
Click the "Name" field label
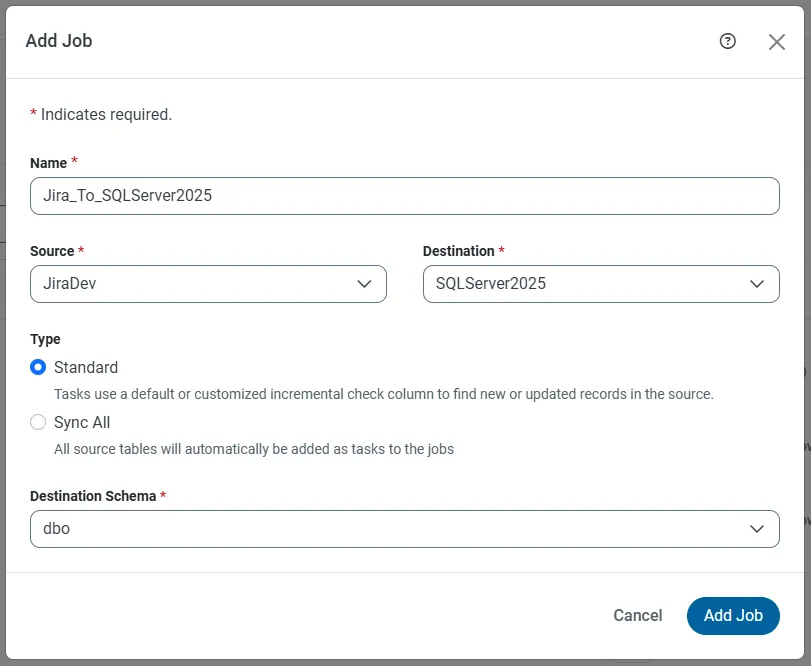(x=48, y=163)
